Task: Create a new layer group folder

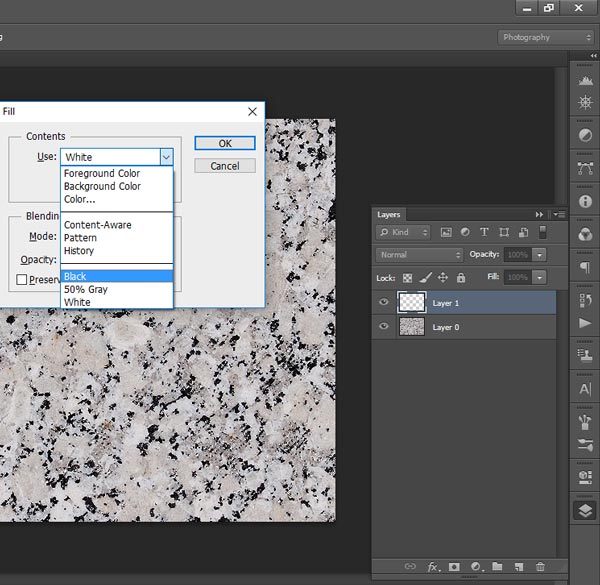Action: (499, 567)
